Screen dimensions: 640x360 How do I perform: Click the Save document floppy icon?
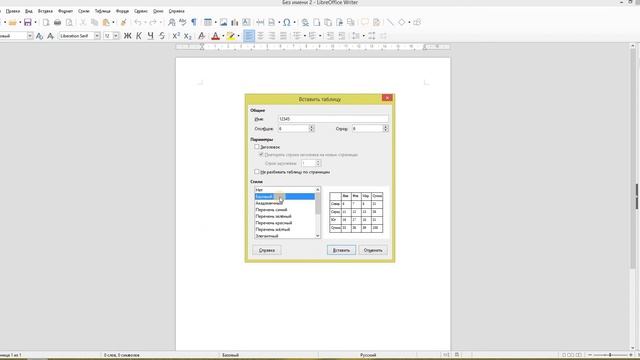point(28,22)
